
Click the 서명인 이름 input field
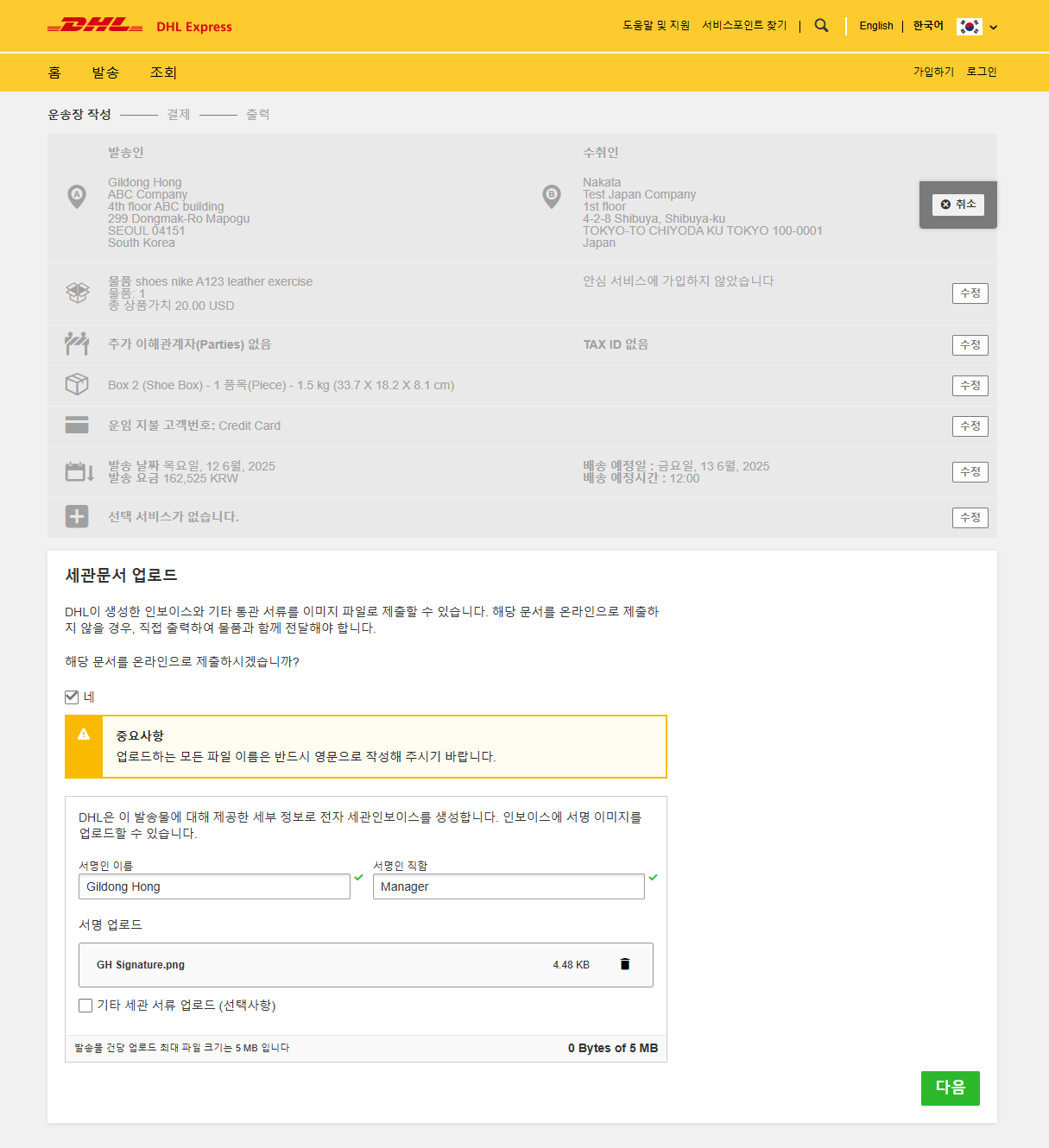pyautogui.click(x=214, y=886)
